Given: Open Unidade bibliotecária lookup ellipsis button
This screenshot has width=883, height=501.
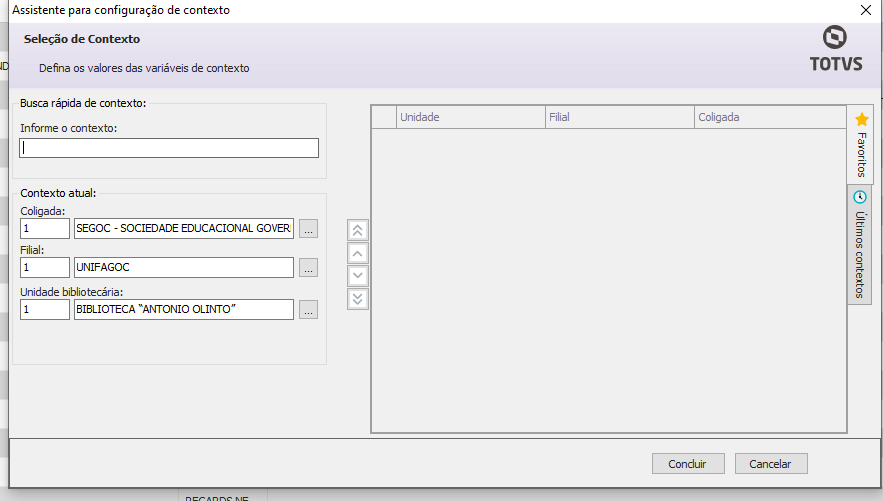Looking at the screenshot, I should [308, 310].
